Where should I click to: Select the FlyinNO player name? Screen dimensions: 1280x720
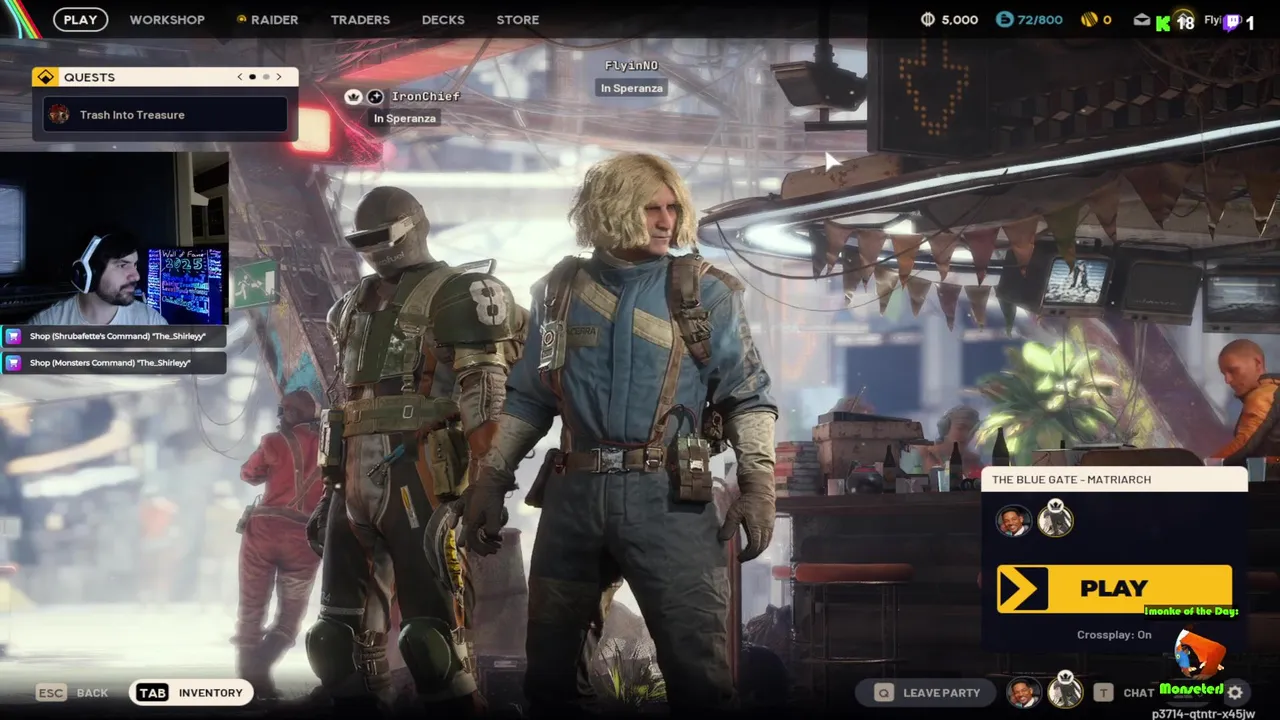[x=631, y=66]
